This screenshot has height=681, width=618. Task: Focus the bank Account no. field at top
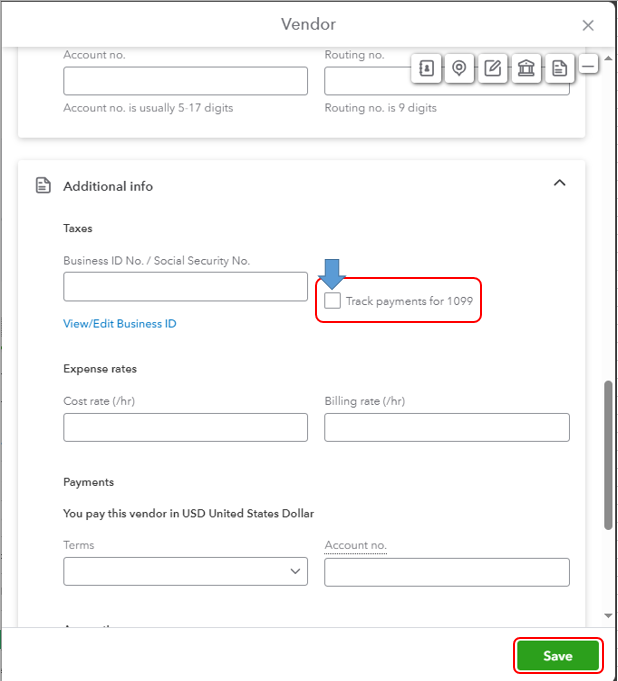185,81
